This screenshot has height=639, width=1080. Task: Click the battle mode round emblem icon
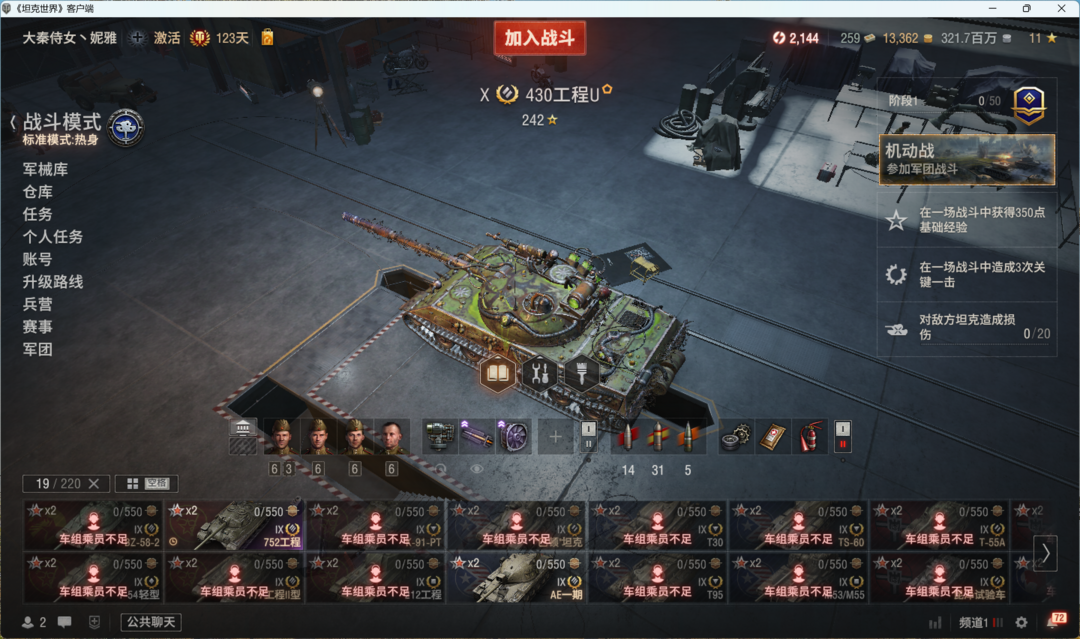(126, 127)
